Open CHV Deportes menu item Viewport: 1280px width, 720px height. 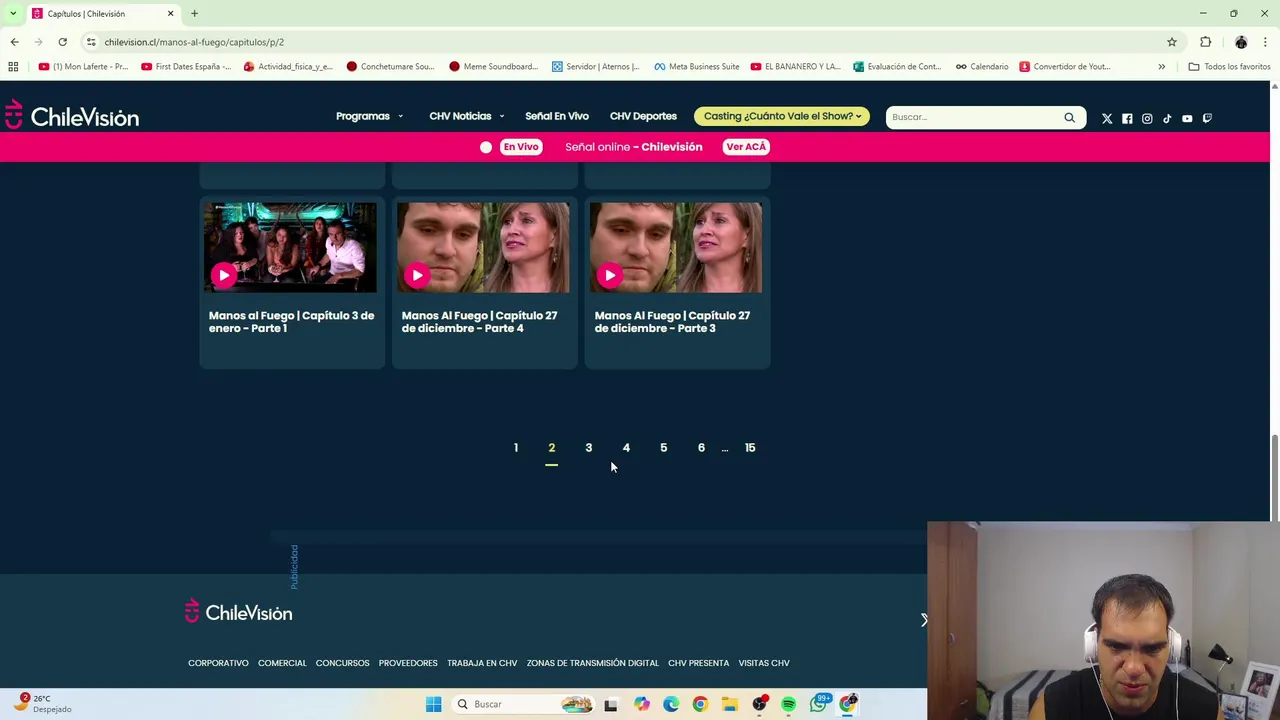(643, 116)
